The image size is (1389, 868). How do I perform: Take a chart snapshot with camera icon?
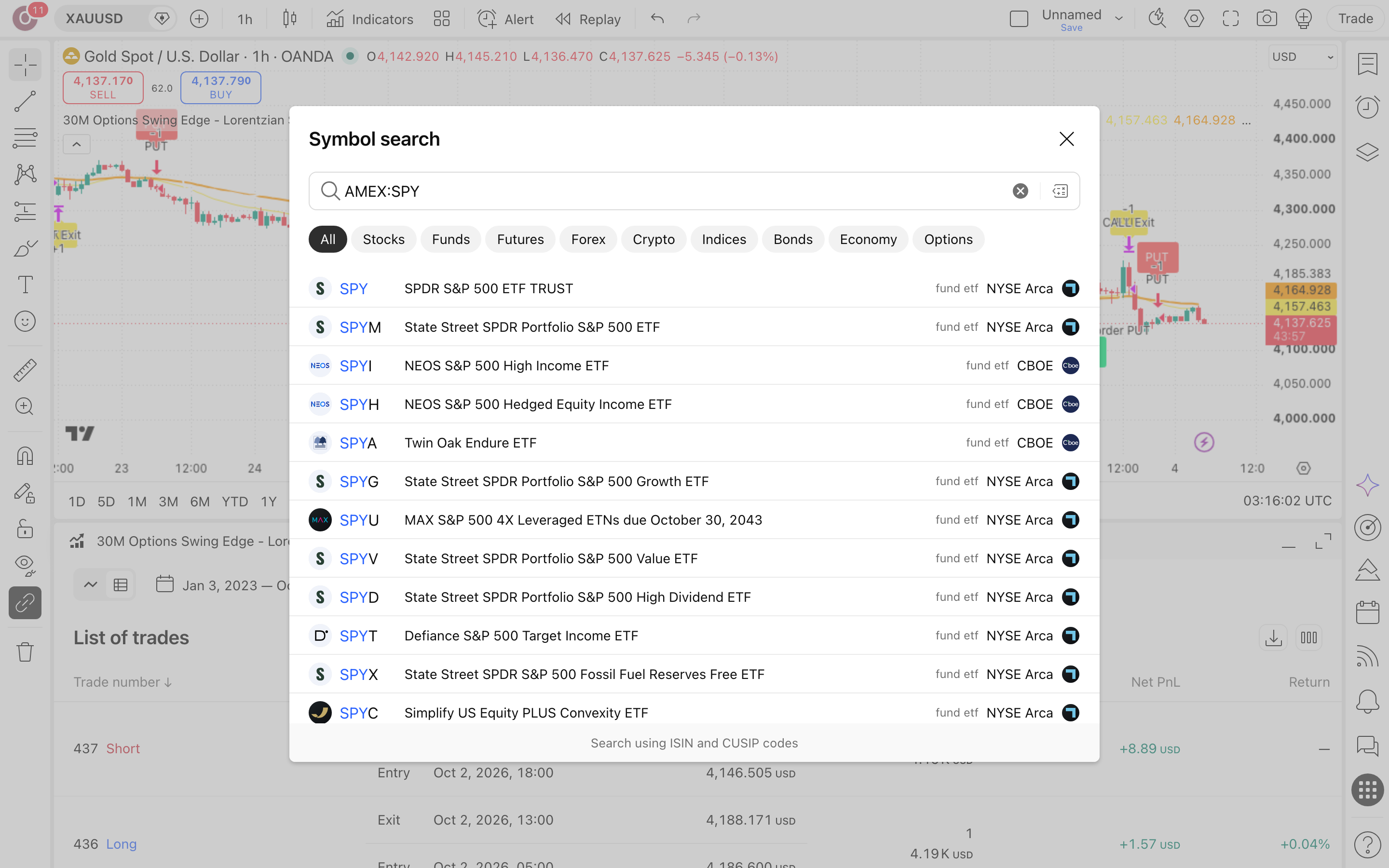click(x=1267, y=19)
